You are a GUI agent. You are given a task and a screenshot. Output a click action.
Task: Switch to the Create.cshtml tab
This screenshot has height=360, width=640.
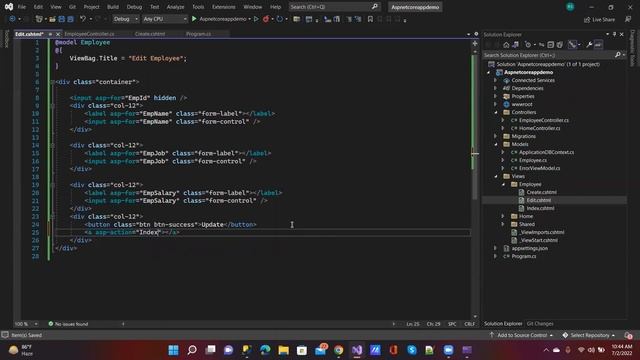(150, 34)
